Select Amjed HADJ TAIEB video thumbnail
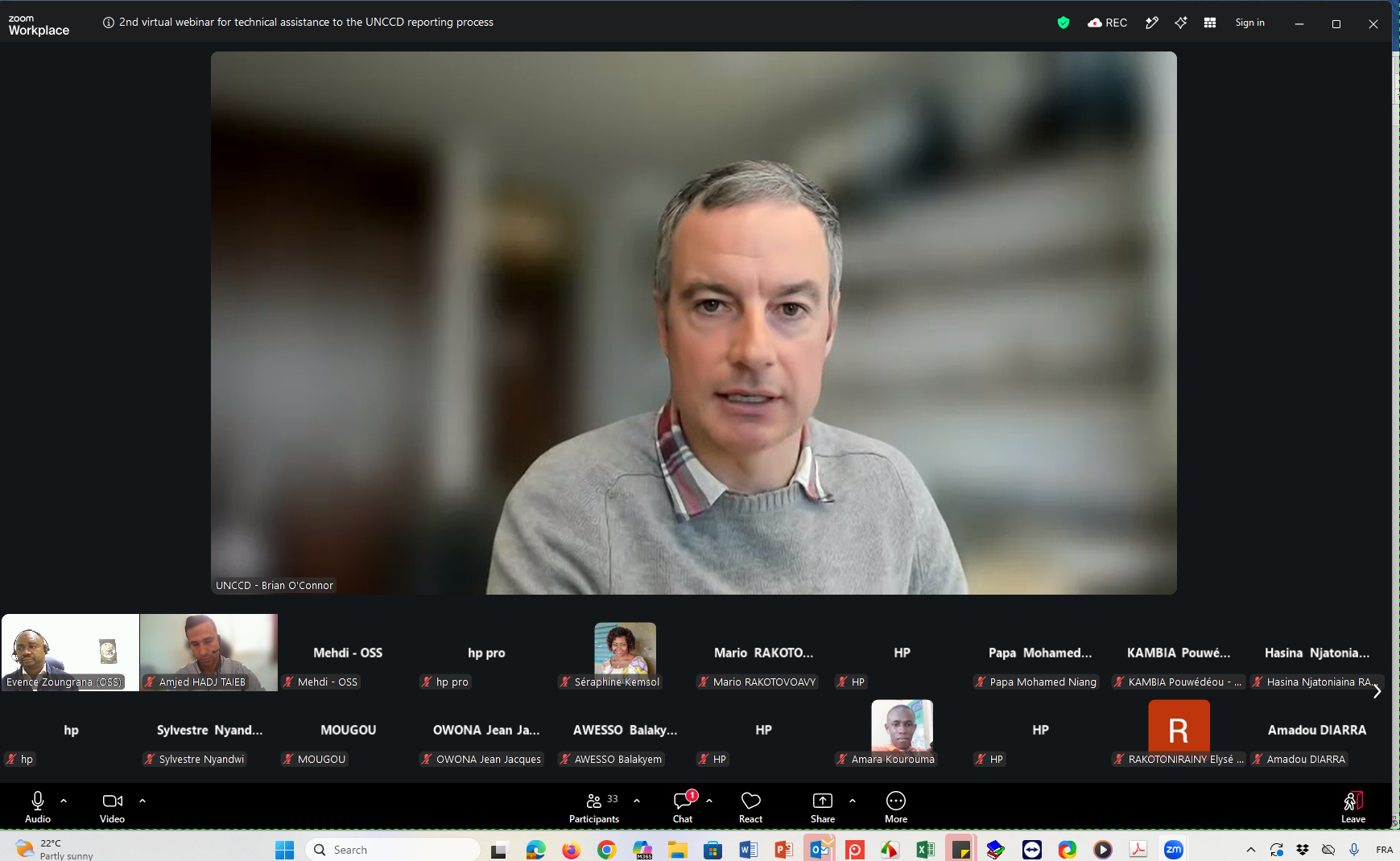 pos(209,653)
